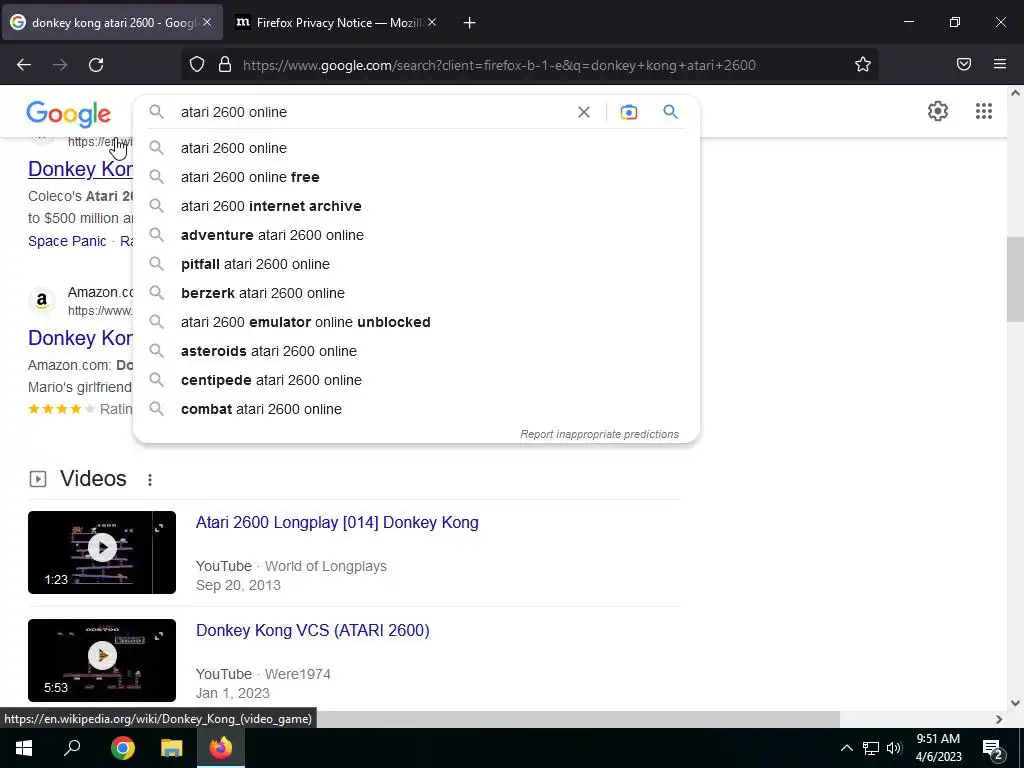The height and width of the screenshot is (768, 1024).
Task: Select suggestion 'centipede atari 2600 online'
Action: click(416, 380)
